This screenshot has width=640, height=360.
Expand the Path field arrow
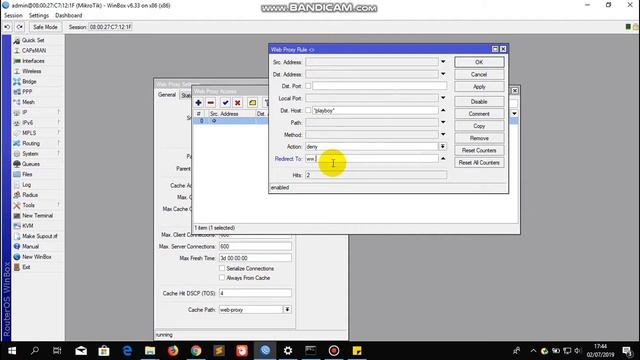pos(443,122)
